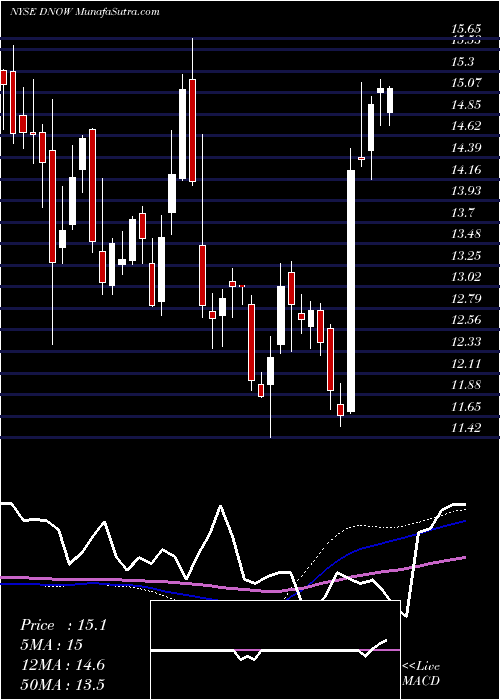Click the tall white candlestick rising from 11.65
500x700 pixels.
tap(351, 291)
